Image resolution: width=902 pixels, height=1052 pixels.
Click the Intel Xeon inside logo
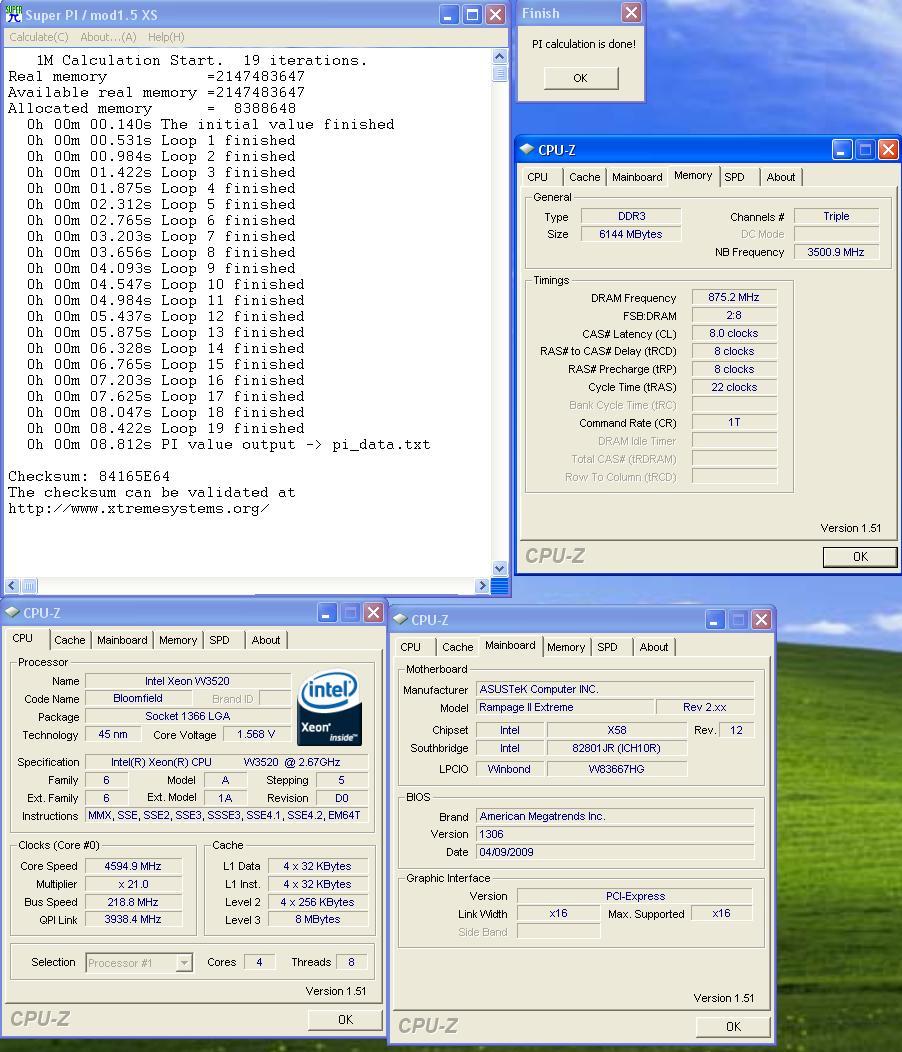330,707
